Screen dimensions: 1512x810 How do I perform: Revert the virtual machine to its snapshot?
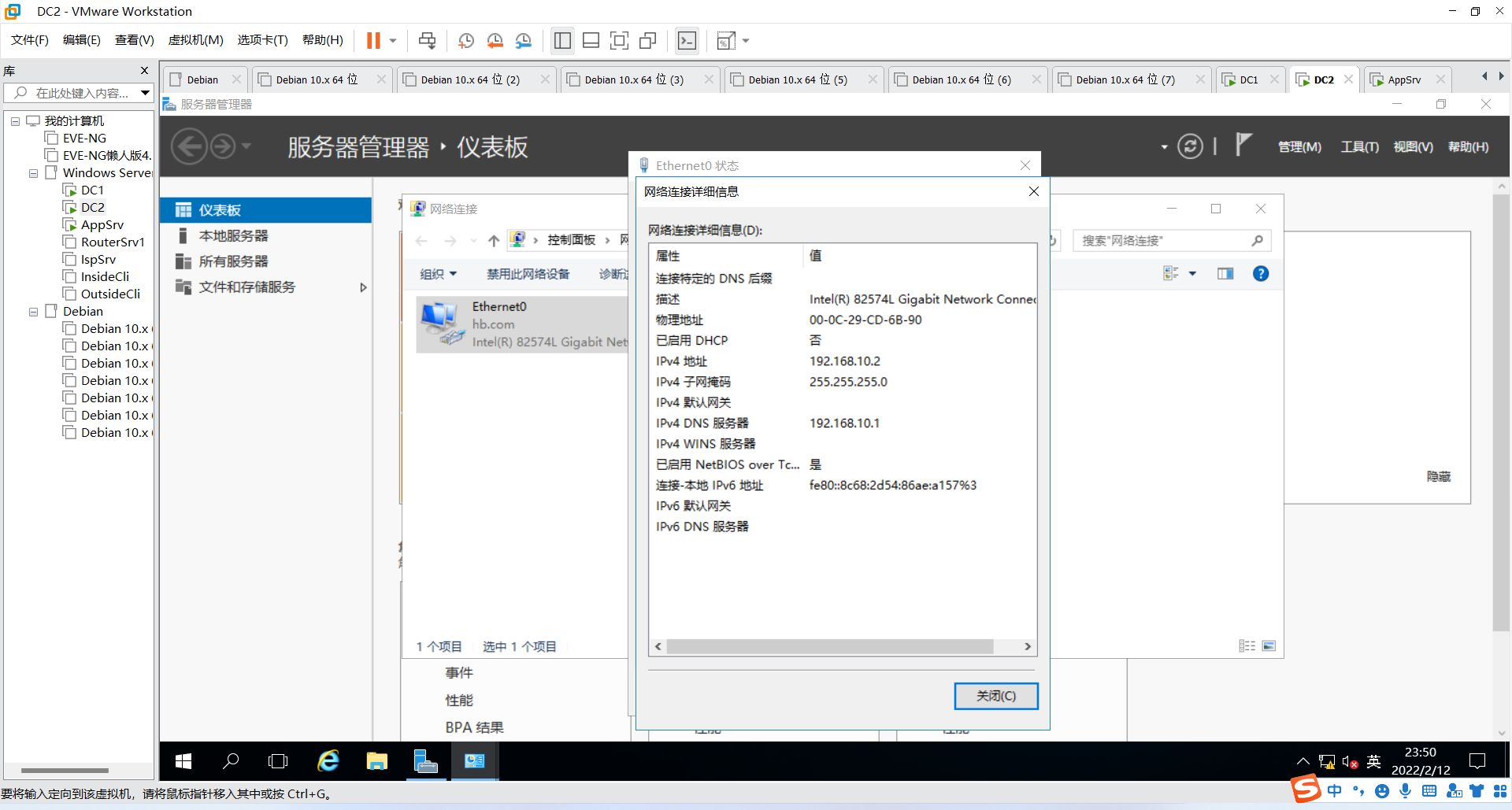coord(495,40)
